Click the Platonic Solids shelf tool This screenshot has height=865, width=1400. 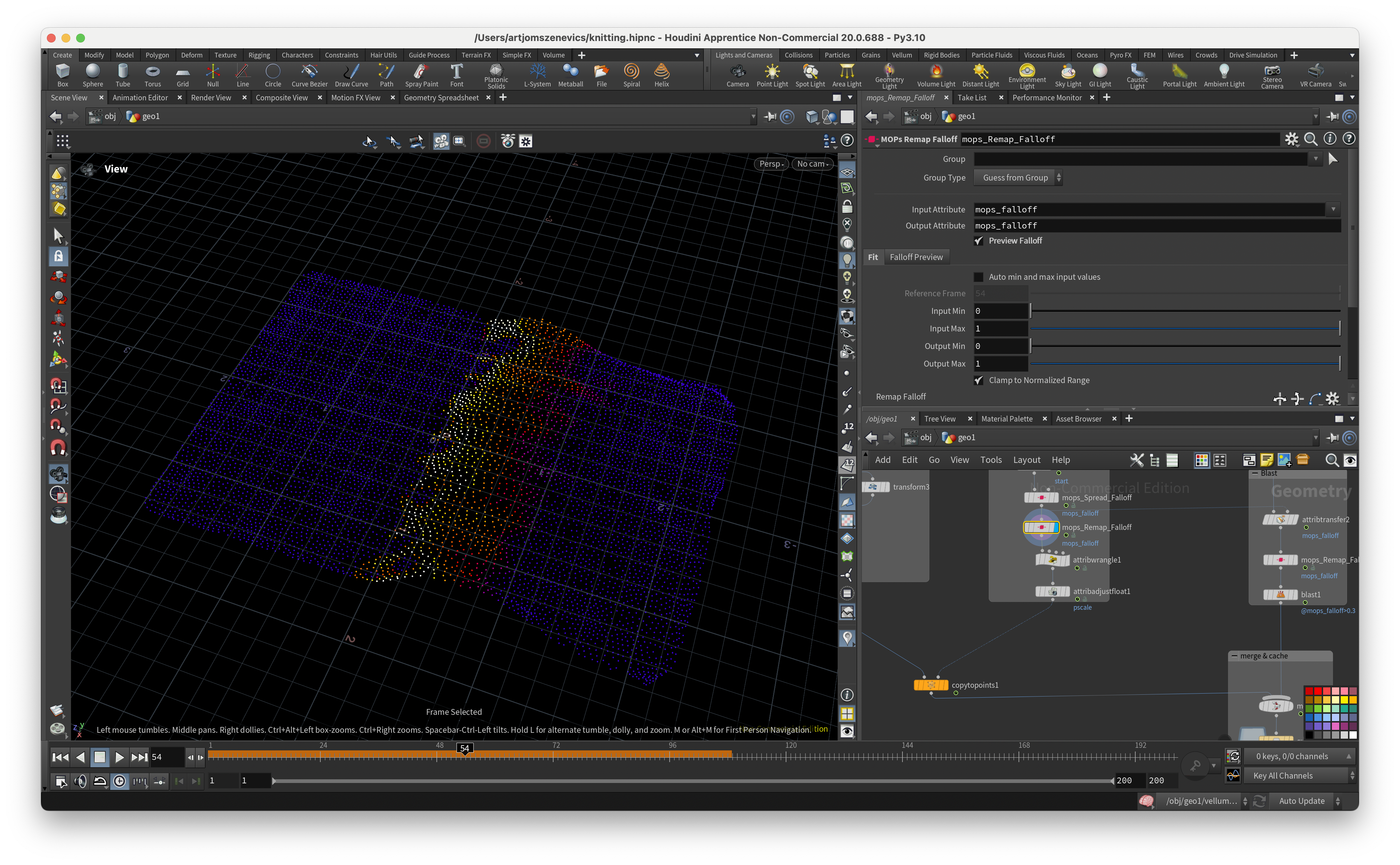[x=496, y=74]
